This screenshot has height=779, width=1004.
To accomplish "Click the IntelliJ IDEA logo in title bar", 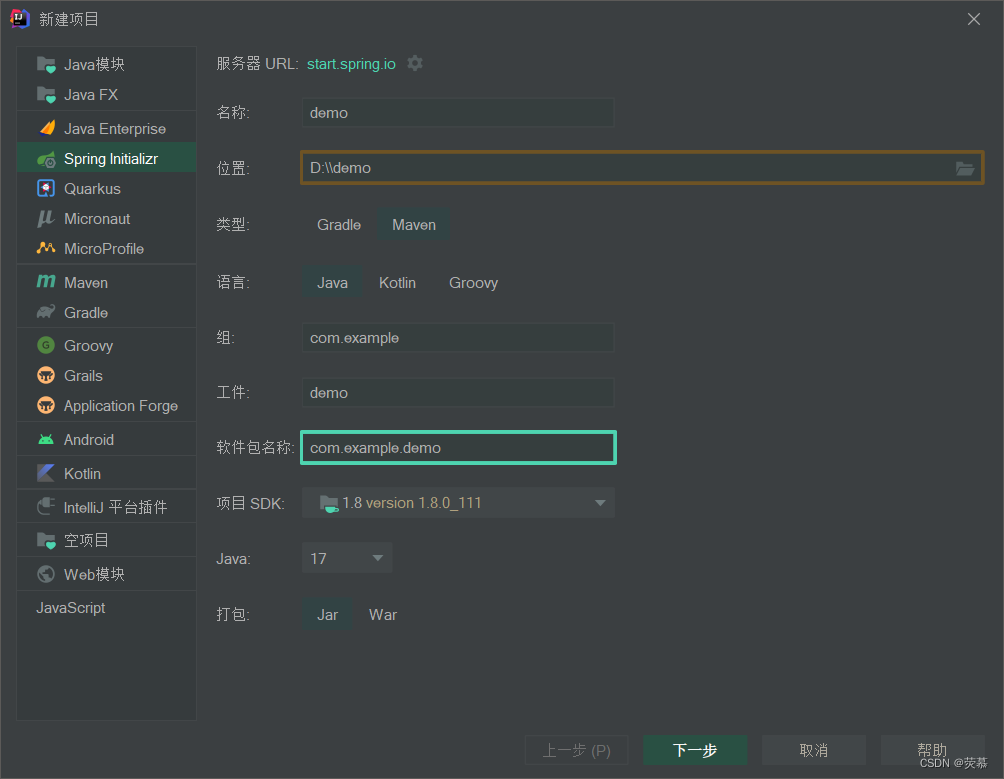I will tap(20, 19).
